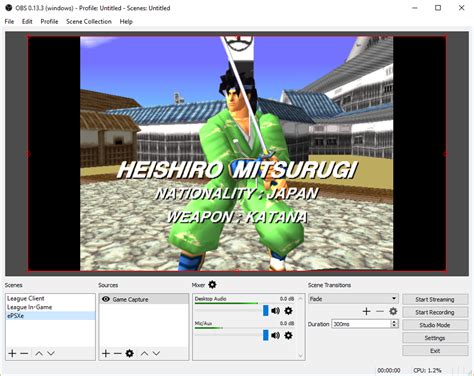Enable Studio Mode
Screen dimensions: 474x376
[435, 325]
